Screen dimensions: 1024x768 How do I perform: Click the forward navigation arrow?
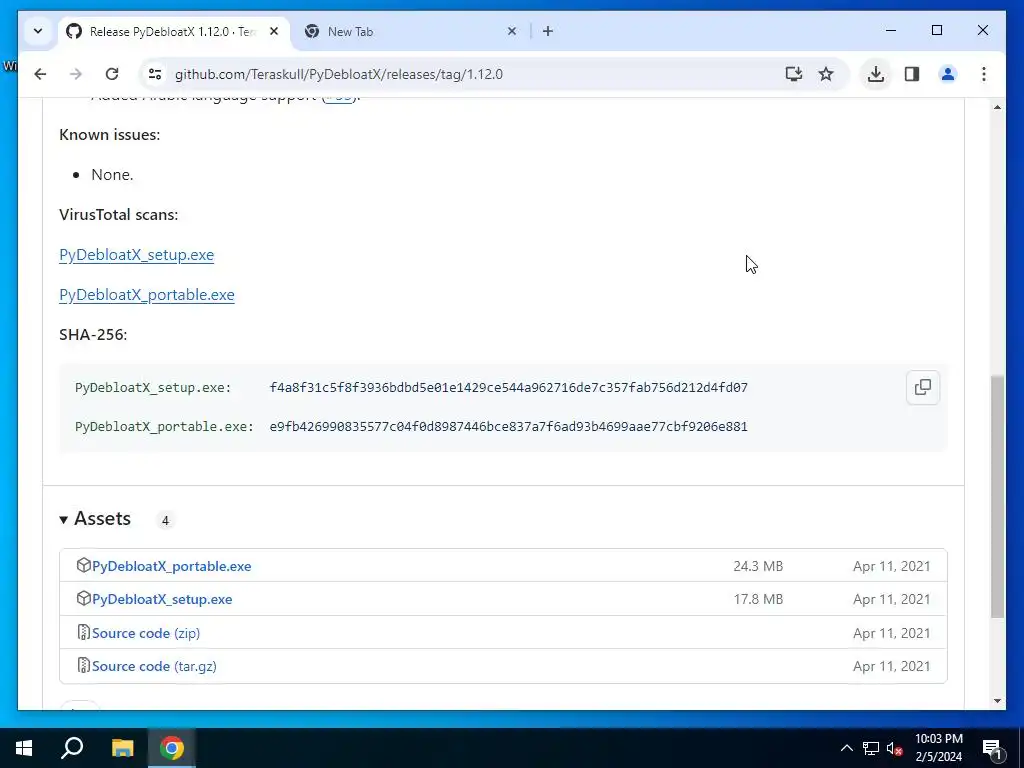76,74
